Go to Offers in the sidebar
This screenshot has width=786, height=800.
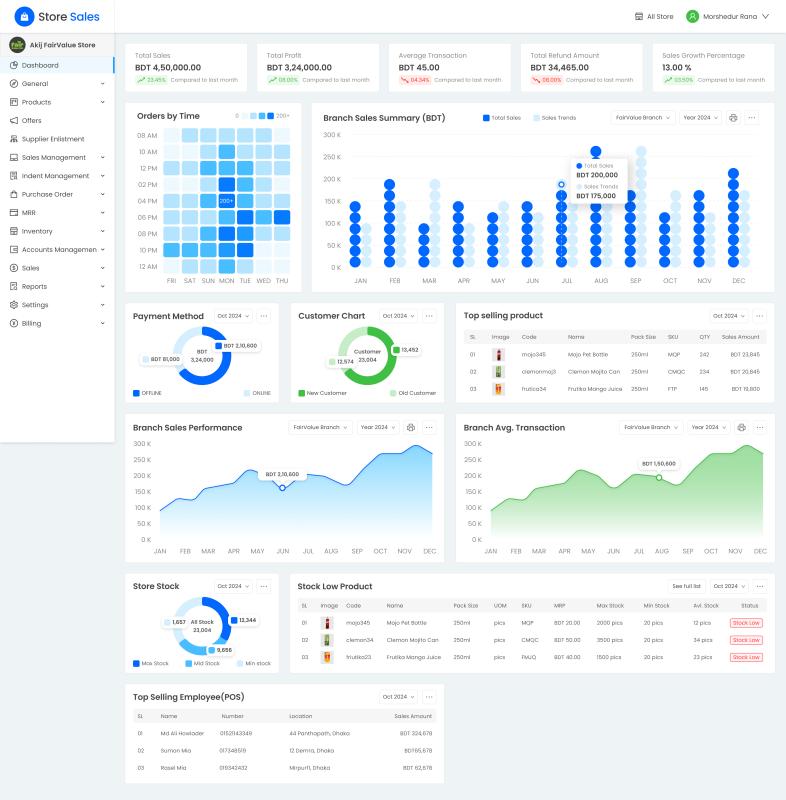tap(31, 120)
